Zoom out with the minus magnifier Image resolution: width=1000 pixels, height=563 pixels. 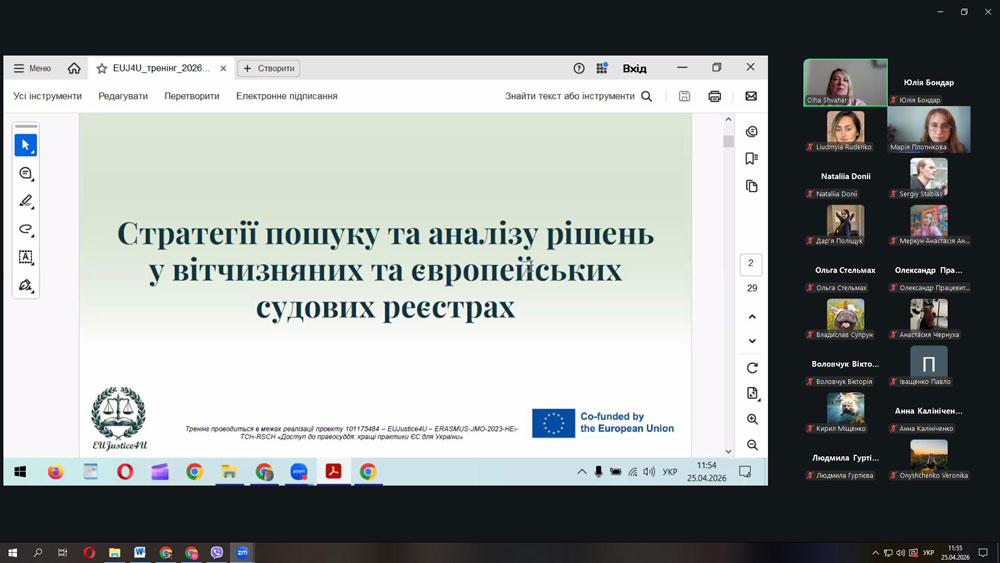point(753,445)
